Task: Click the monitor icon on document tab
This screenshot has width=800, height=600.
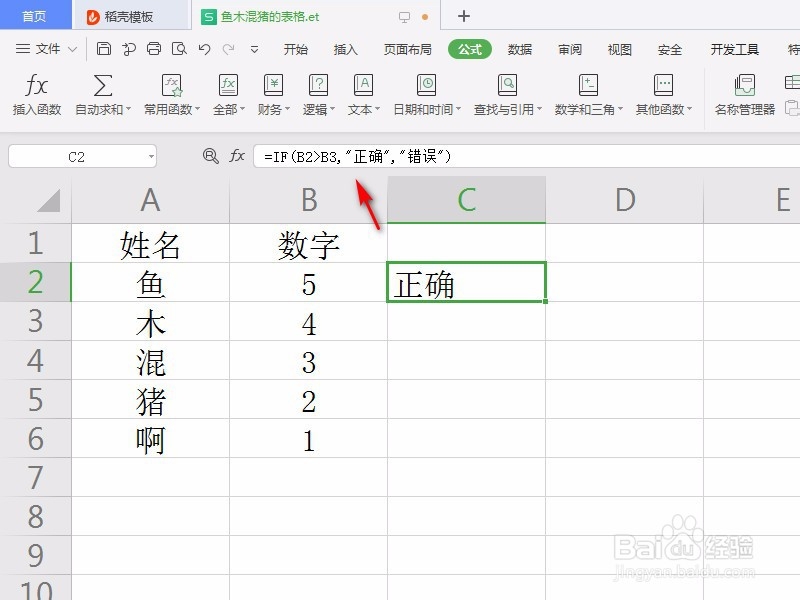Action: click(x=405, y=17)
